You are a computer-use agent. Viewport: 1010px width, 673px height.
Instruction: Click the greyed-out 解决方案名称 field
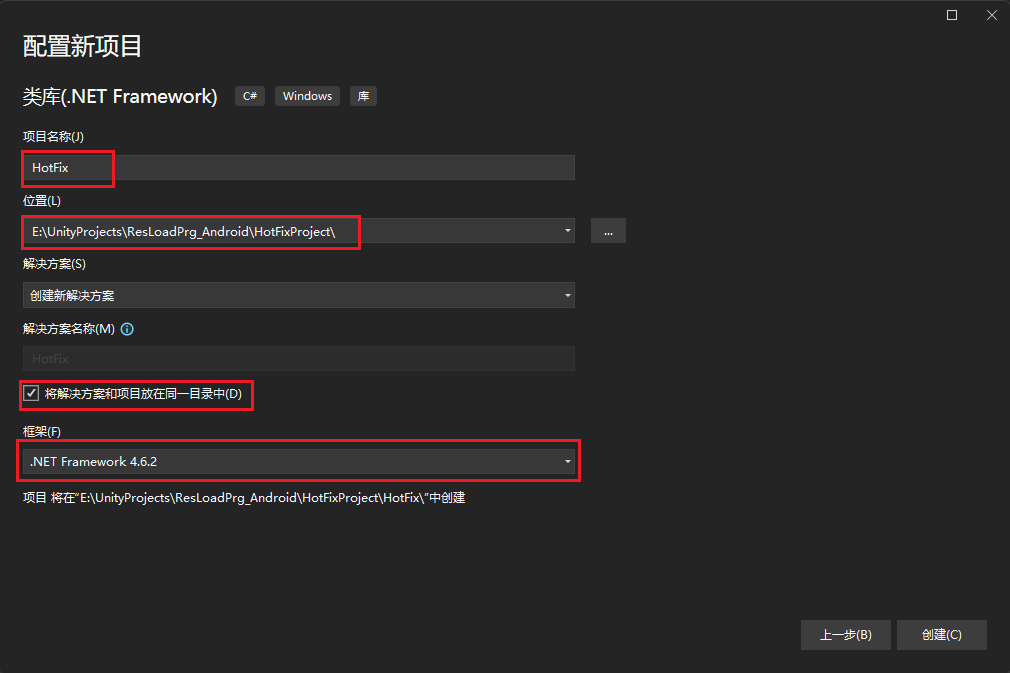pyautogui.click(x=298, y=359)
